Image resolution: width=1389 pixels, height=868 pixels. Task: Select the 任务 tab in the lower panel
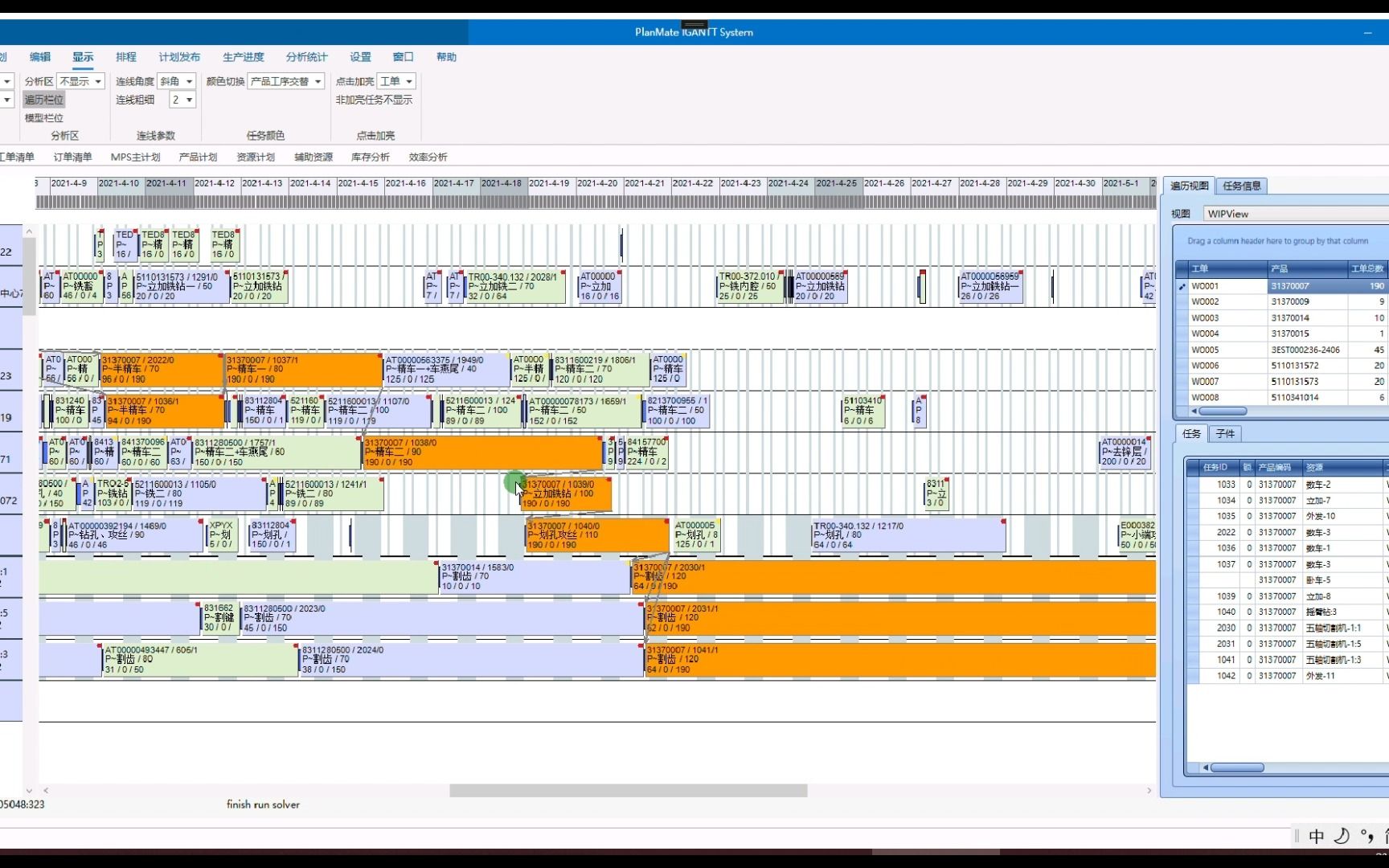click(x=1192, y=433)
